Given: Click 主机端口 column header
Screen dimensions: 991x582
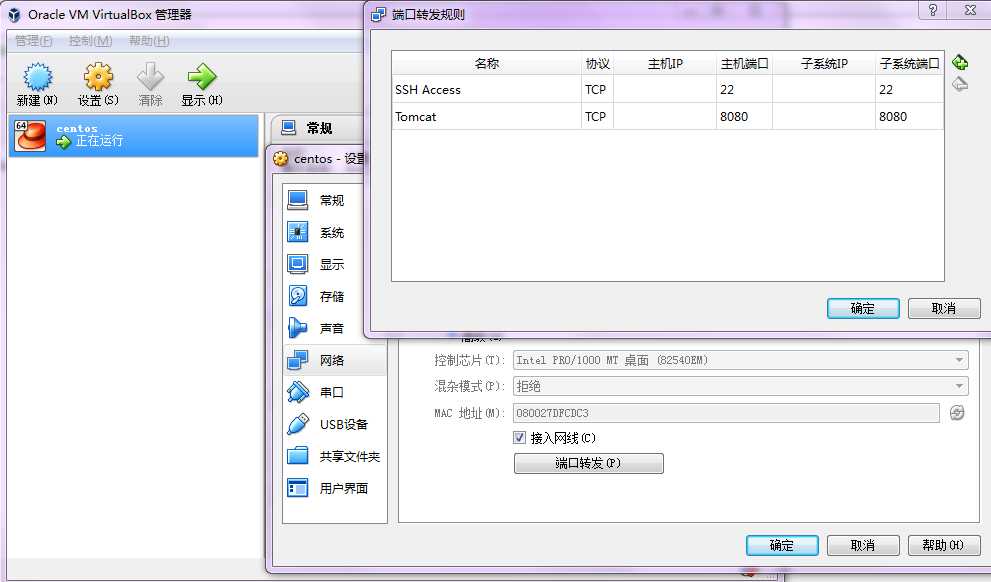Looking at the screenshot, I should (x=745, y=63).
